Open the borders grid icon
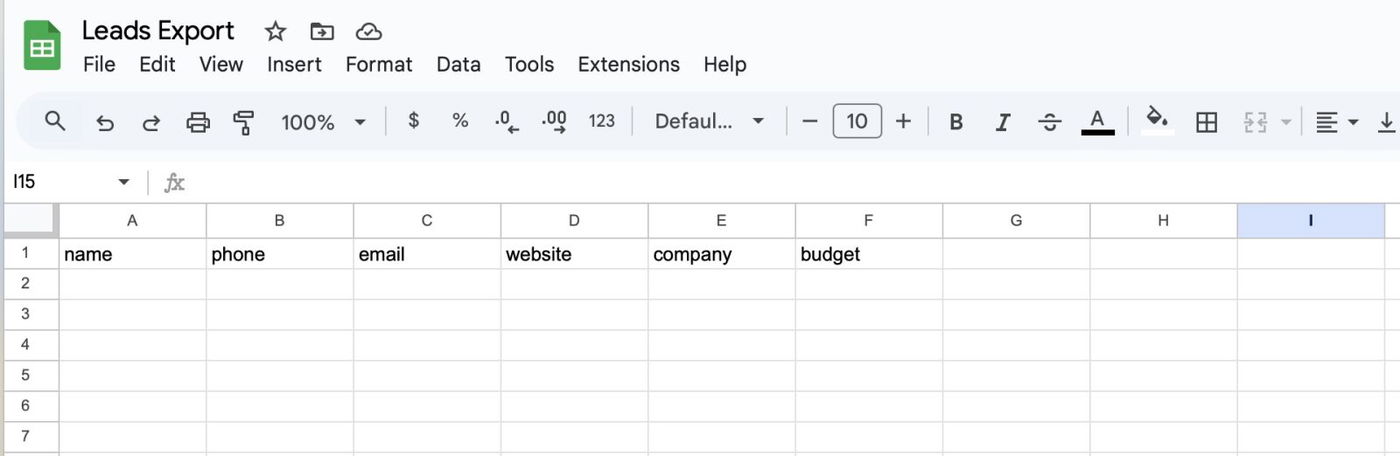 1207,122
